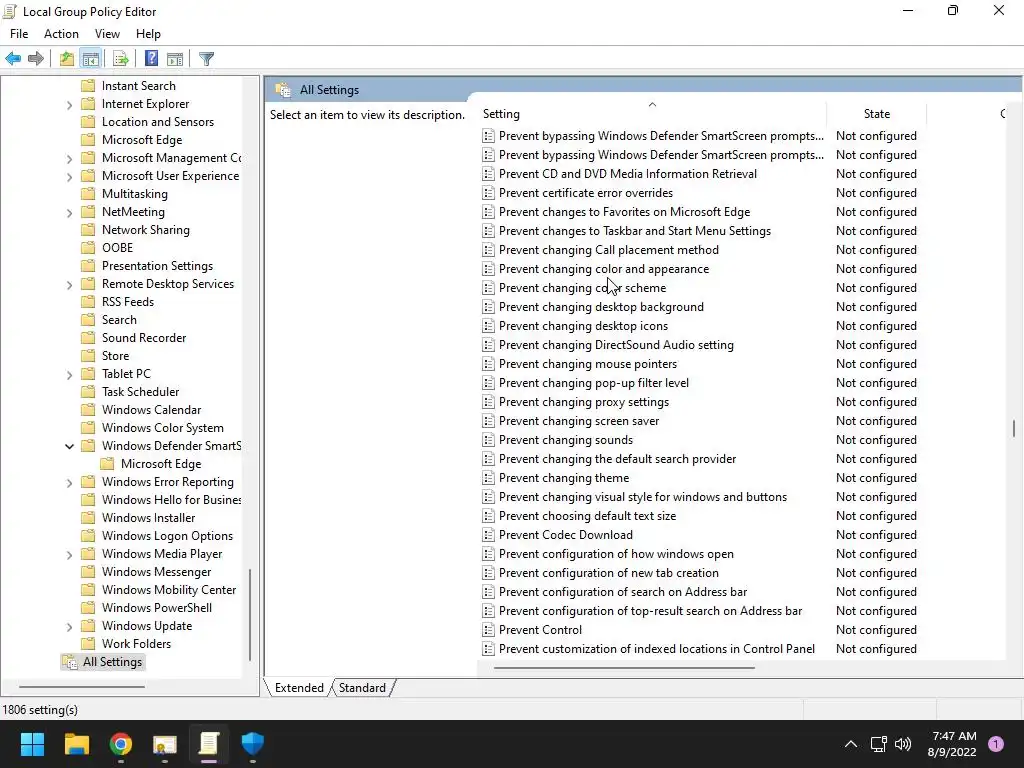Select the OOBE tree folder

click(x=117, y=248)
